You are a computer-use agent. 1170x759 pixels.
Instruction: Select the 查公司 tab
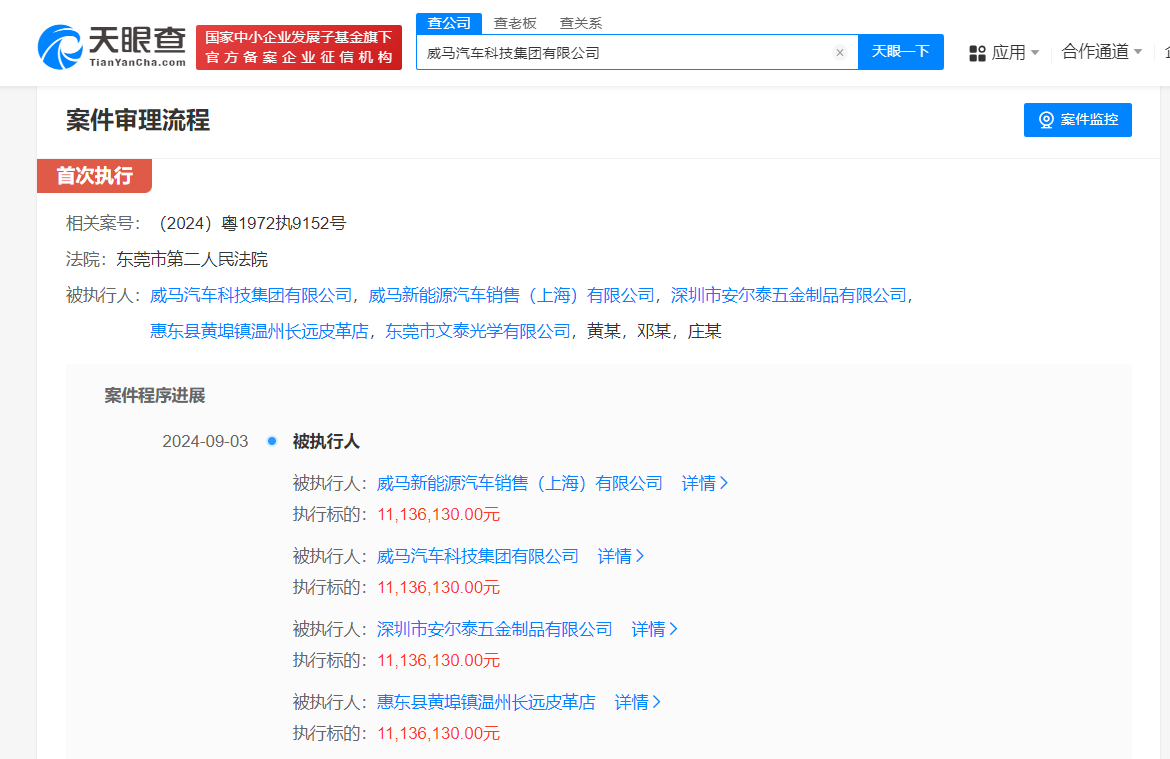pyautogui.click(x=449, y=22)
